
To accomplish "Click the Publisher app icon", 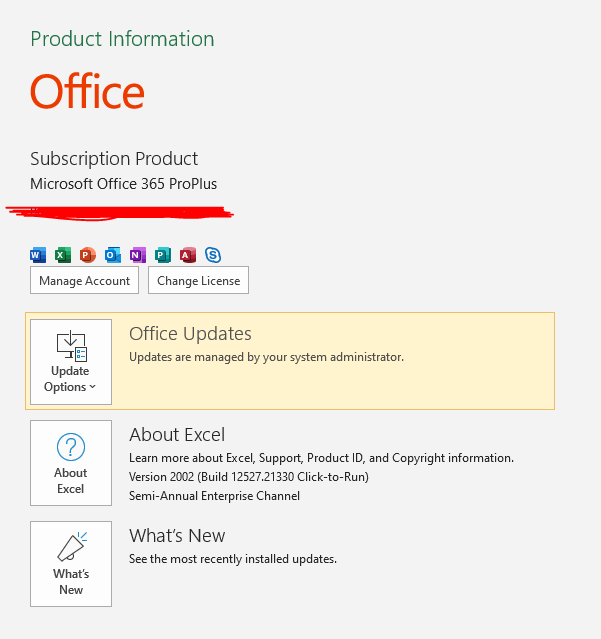I will pos(163,255).
